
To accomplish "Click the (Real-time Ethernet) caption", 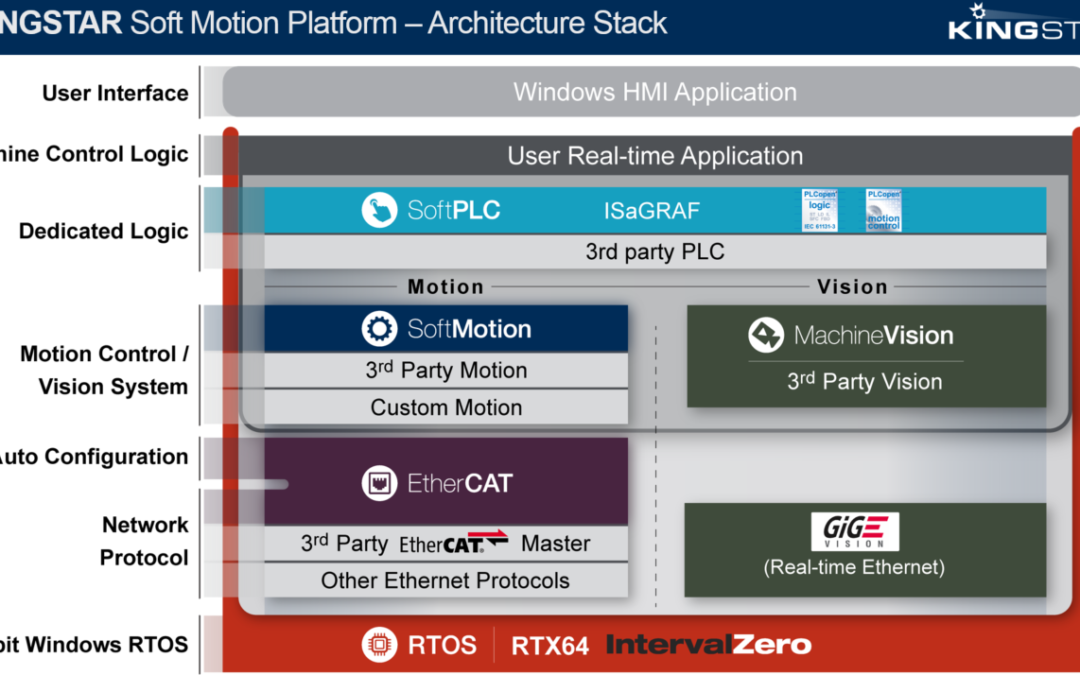I will click(x=854, y=567).
